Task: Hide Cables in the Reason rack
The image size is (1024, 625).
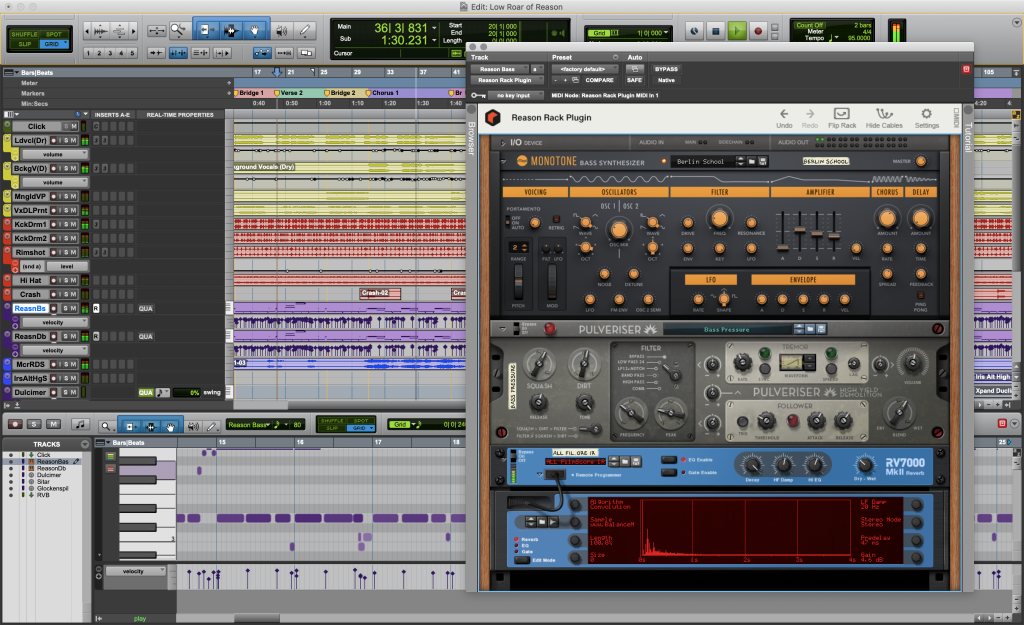Action: click(x=884, y=118)
